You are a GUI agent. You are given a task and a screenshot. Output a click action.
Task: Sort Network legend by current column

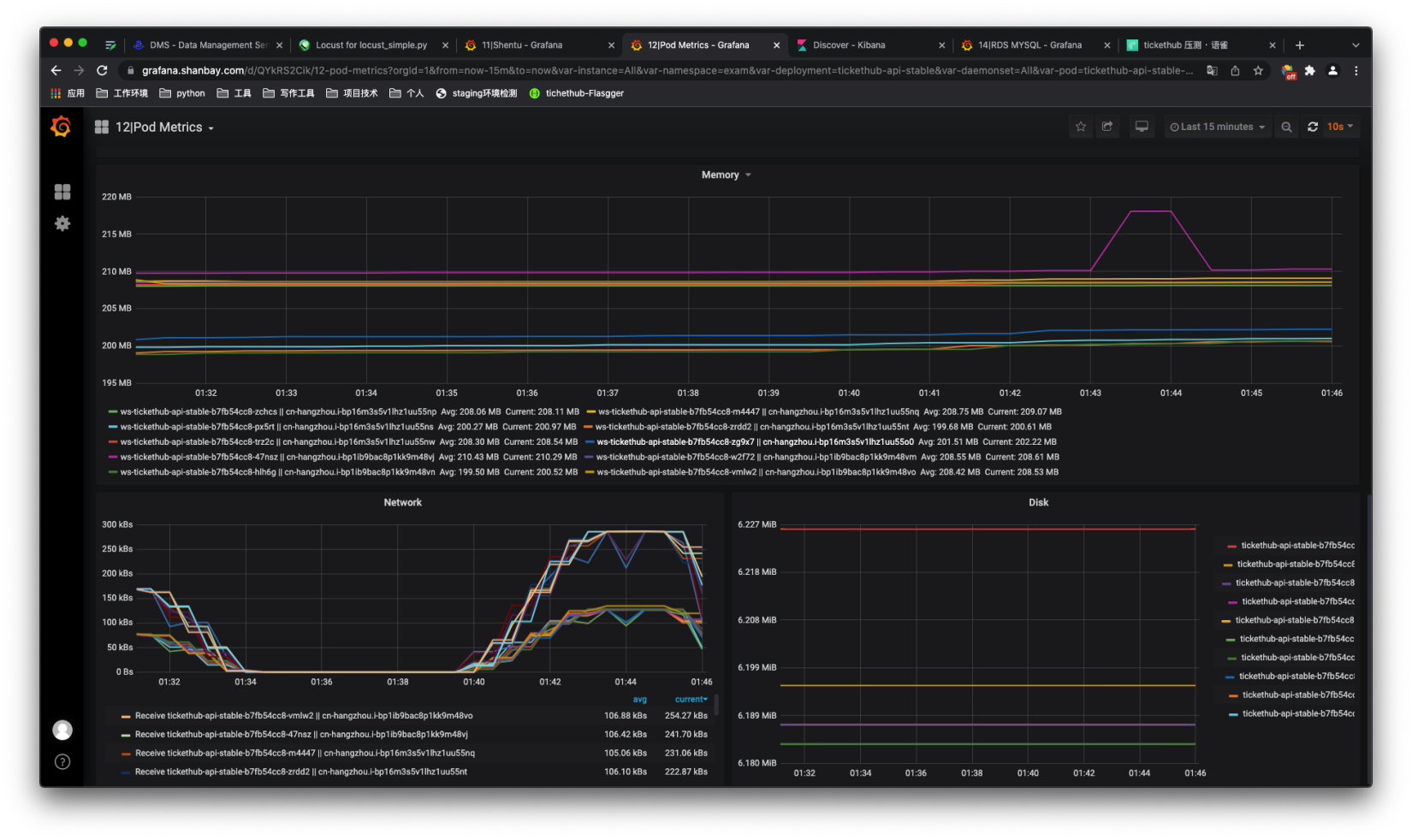[x=691, y=700]
